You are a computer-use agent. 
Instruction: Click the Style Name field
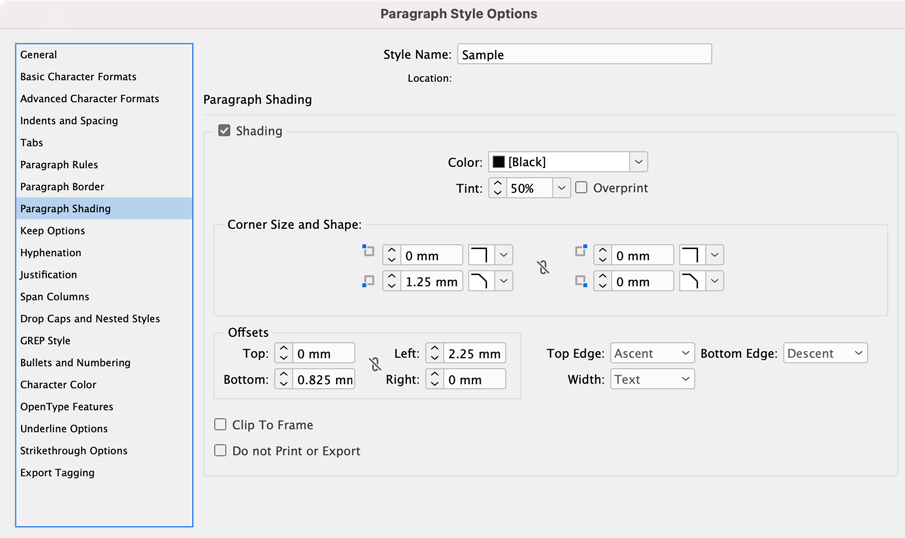click(584, 54)
